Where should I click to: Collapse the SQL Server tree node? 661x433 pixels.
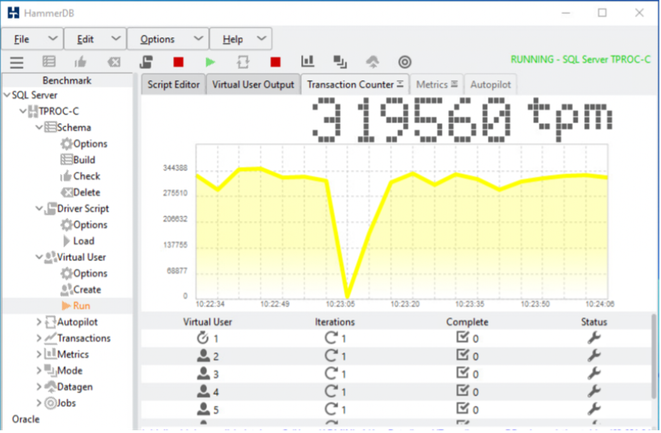tap(7, 95)
